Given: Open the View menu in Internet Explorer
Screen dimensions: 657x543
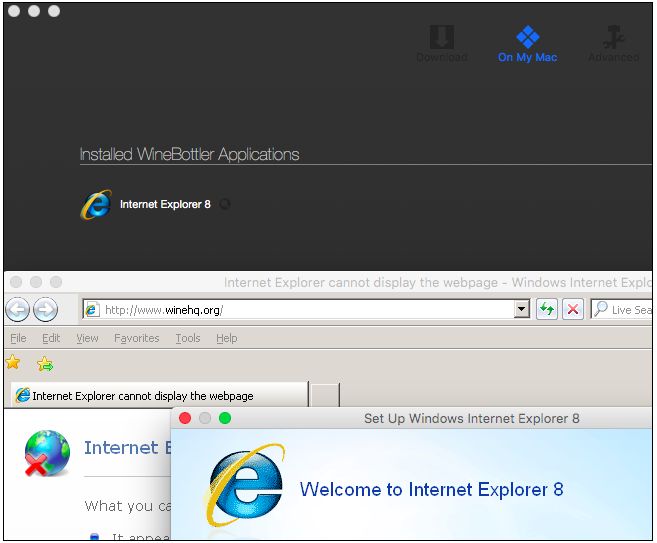Looking at the screenshot, I should [x=88, y=338].
